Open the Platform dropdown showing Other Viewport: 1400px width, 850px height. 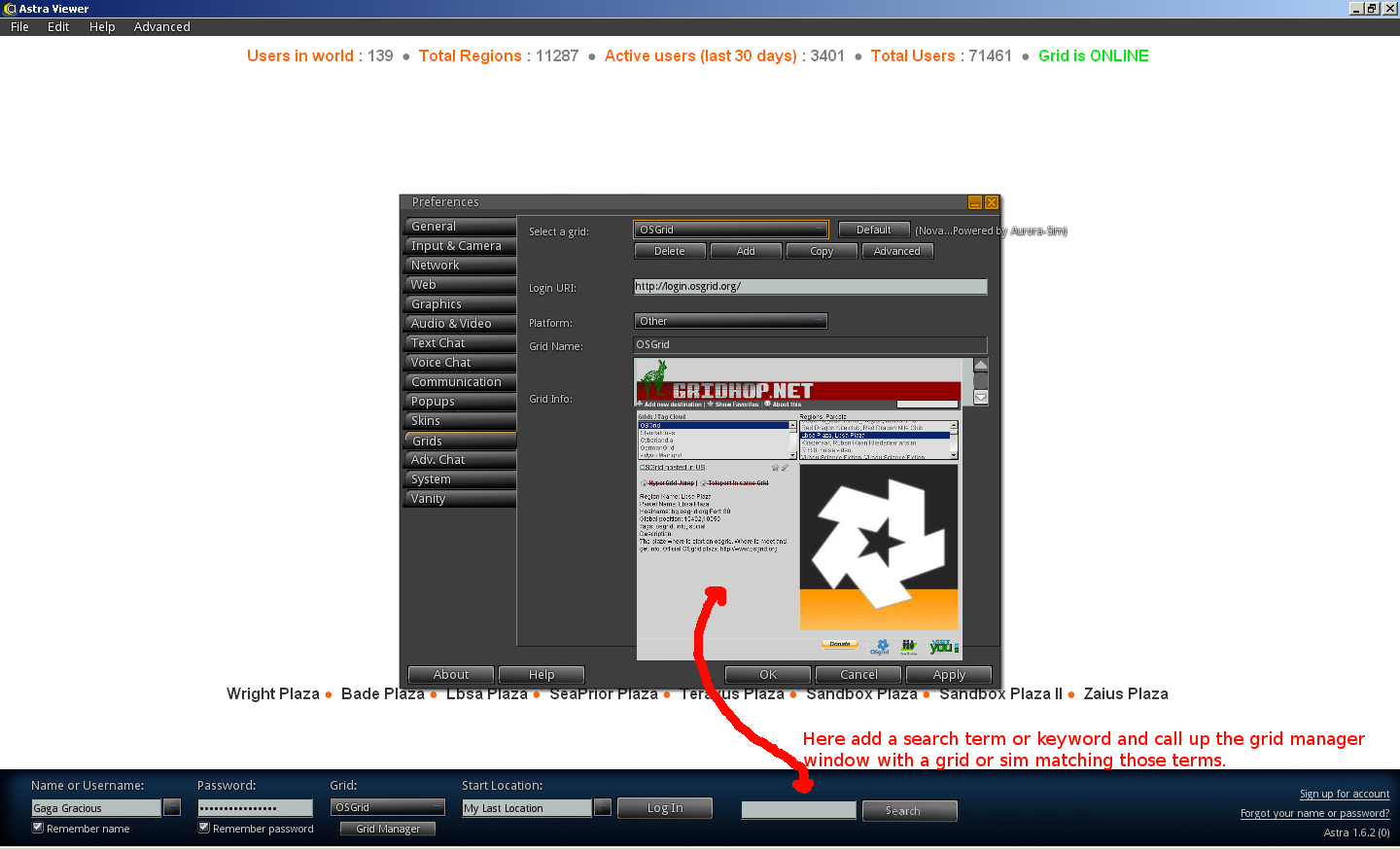(x=731, y=321)
